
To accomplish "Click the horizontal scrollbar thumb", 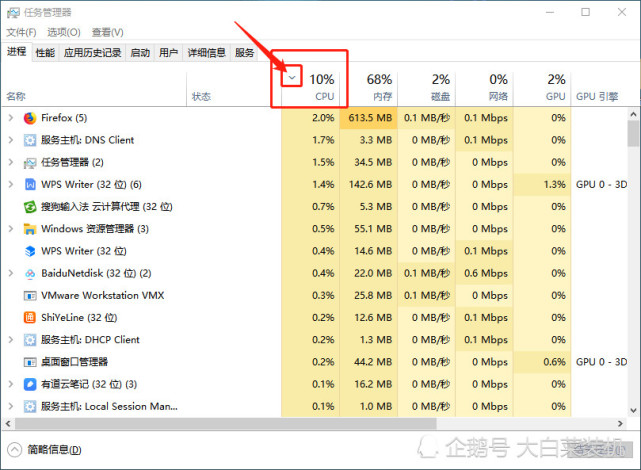I will pos(226,424).
